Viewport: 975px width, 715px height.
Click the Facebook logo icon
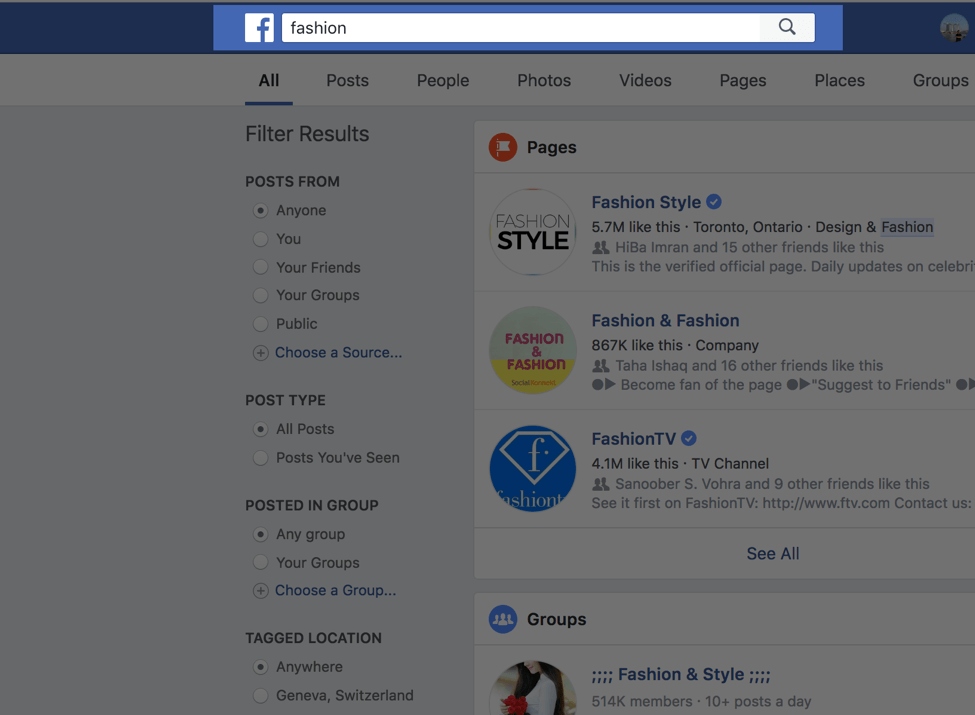(259, 28)
